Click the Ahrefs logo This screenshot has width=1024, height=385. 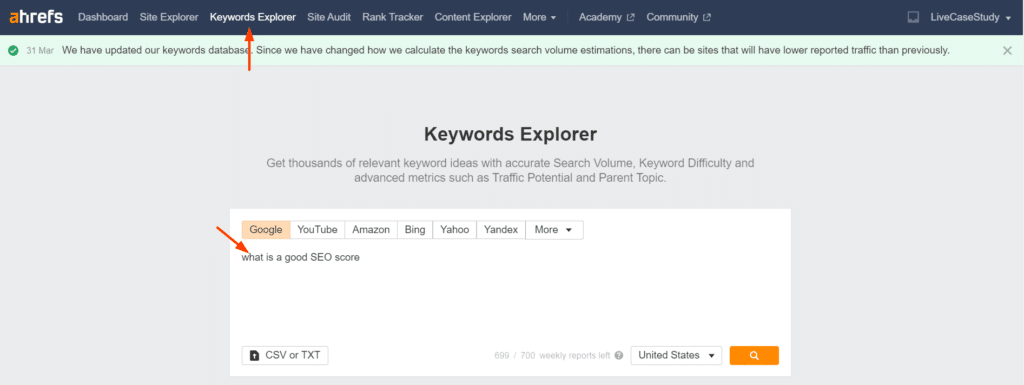[x=37, y=18]
